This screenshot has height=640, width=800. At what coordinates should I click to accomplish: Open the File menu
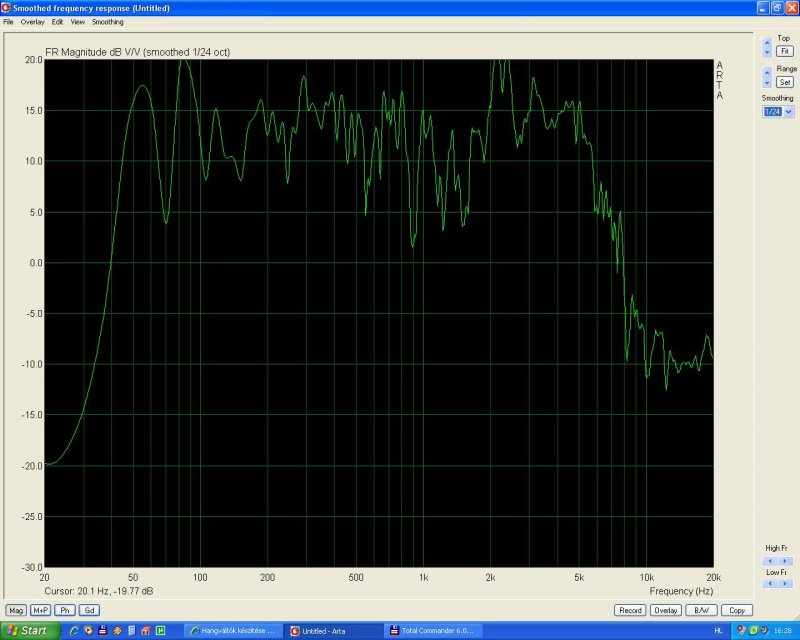coord(8,22)
